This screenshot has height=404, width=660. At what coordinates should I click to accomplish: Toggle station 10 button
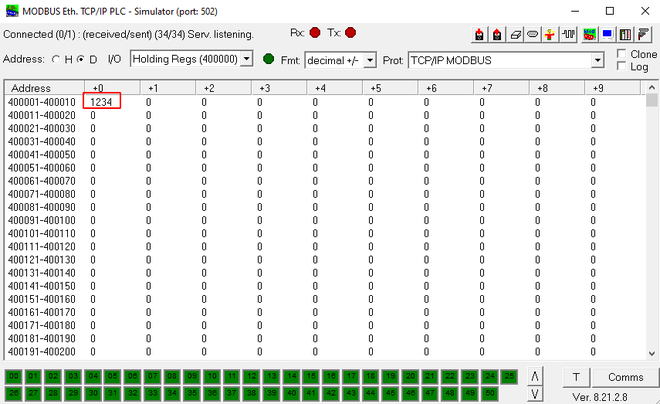tap(212, 376)
